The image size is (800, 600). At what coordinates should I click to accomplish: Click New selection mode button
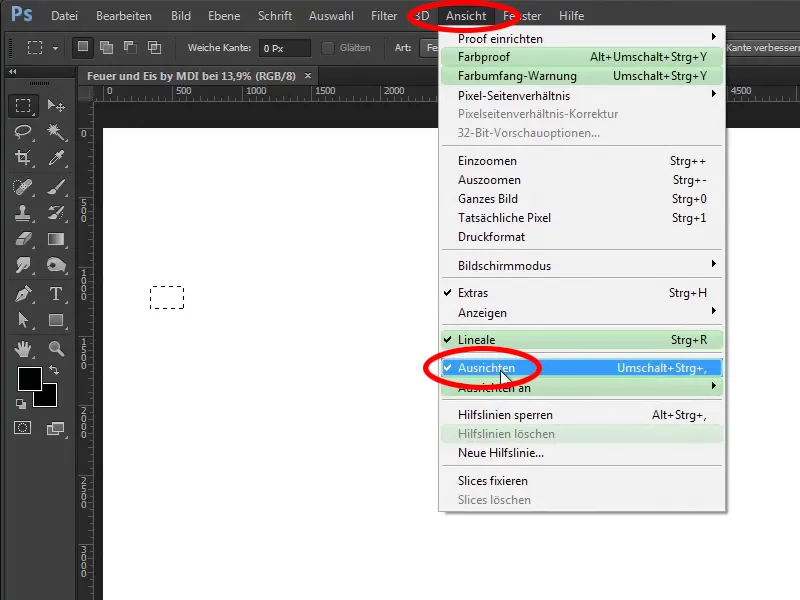coord(83,47)
